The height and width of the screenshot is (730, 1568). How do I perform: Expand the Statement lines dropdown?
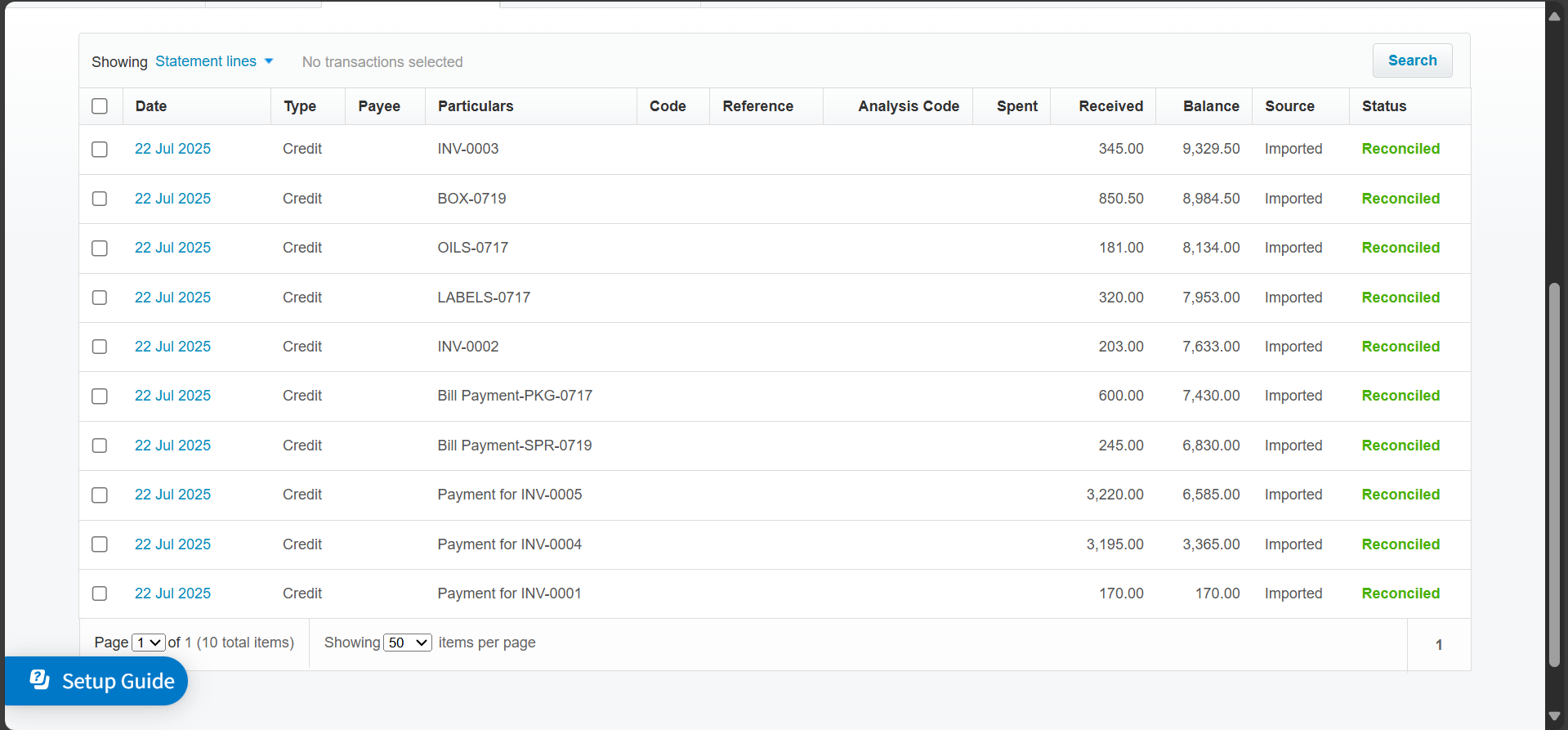click(x=214, y=61)
